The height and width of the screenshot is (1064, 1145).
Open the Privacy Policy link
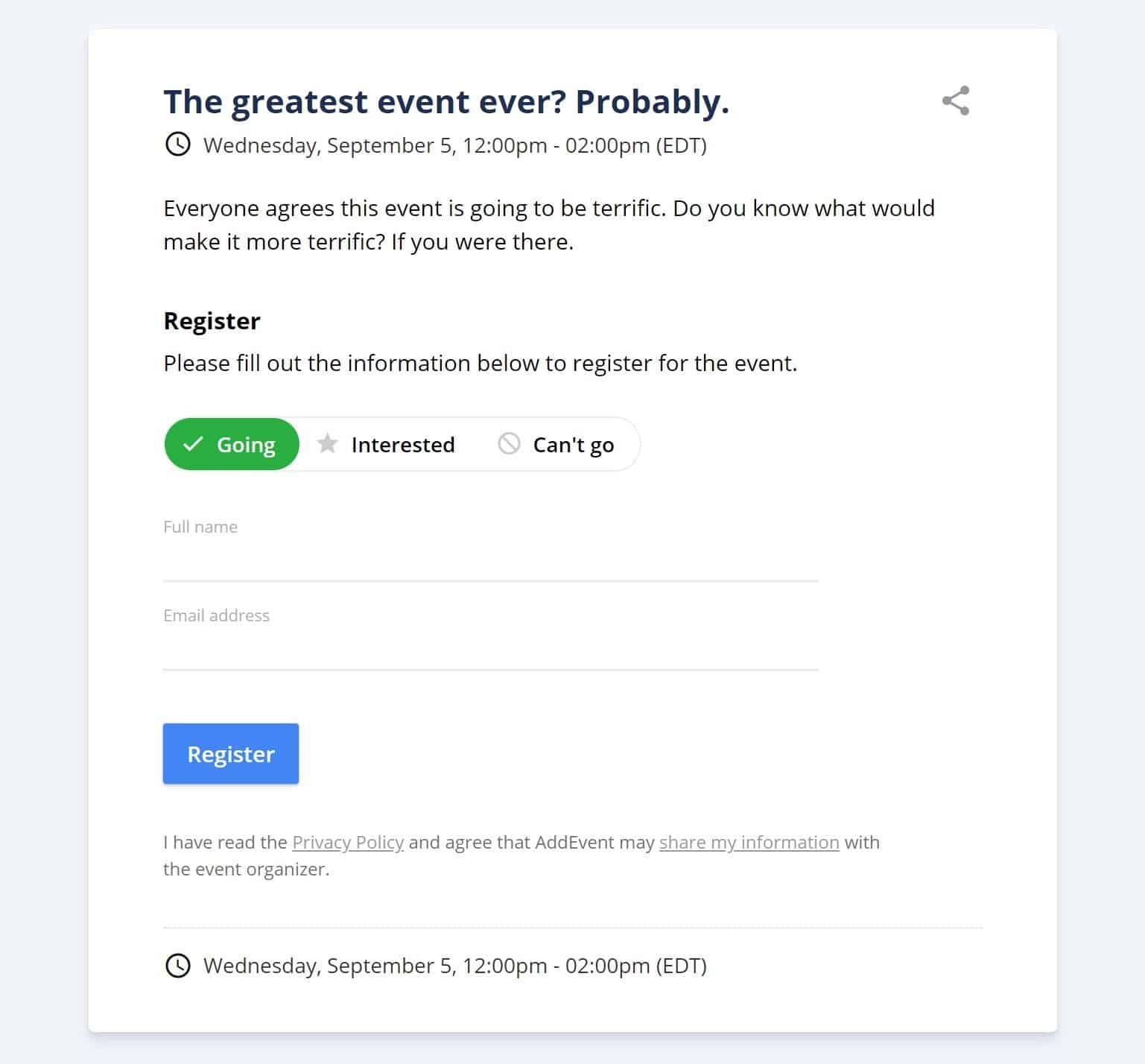(x=348, y=842)
